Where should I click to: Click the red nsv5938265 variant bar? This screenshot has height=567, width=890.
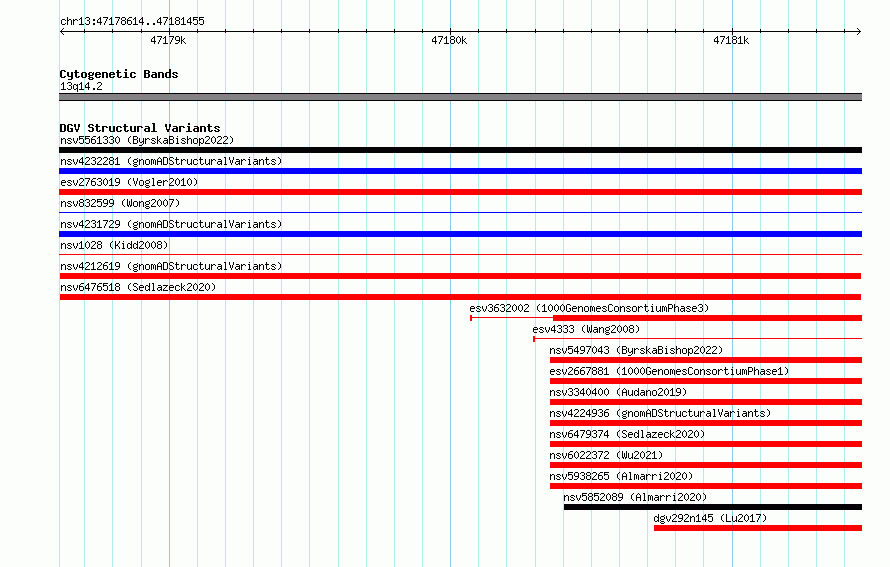[706, 486]
